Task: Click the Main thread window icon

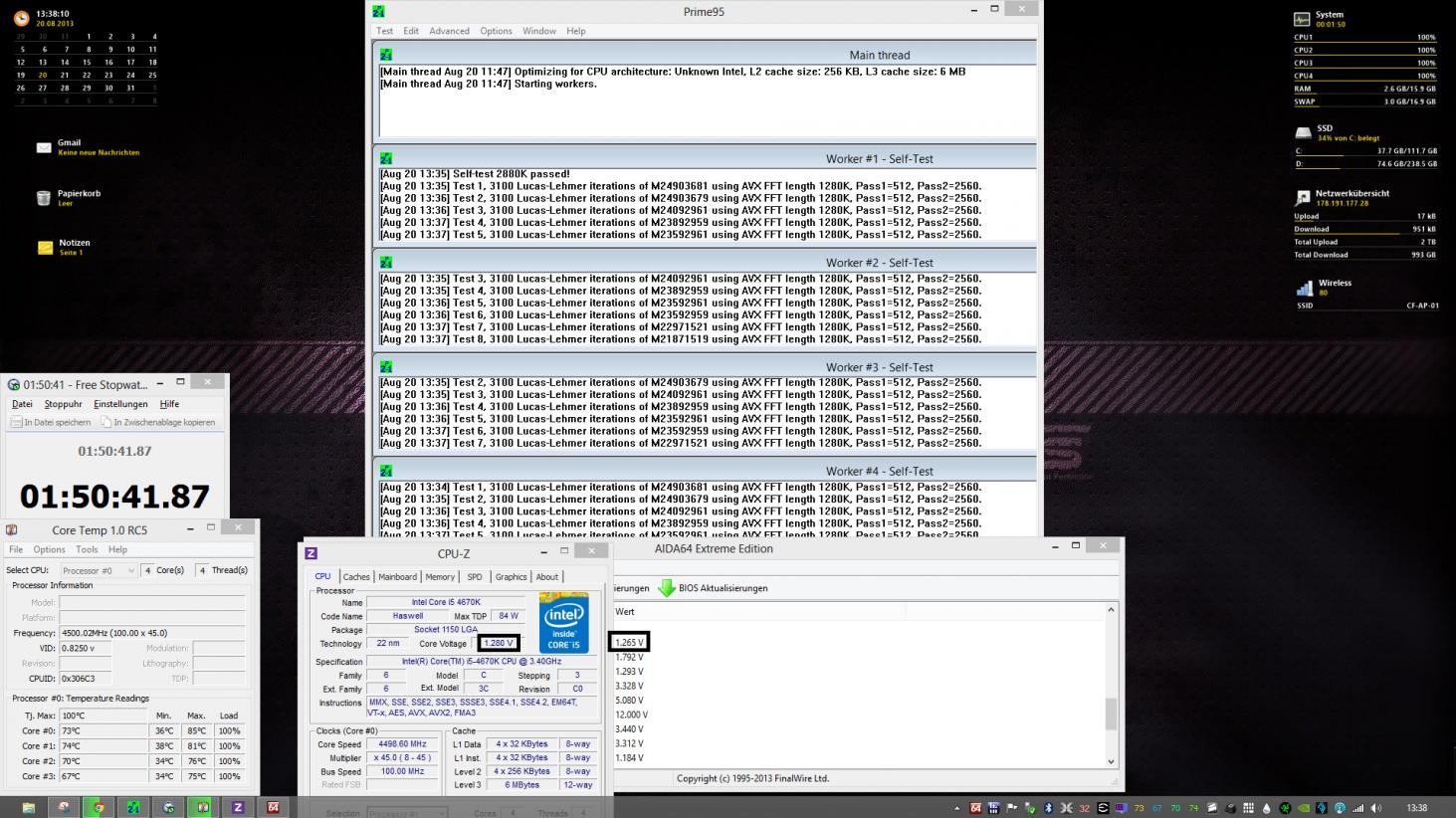Action: coord(385,55)
